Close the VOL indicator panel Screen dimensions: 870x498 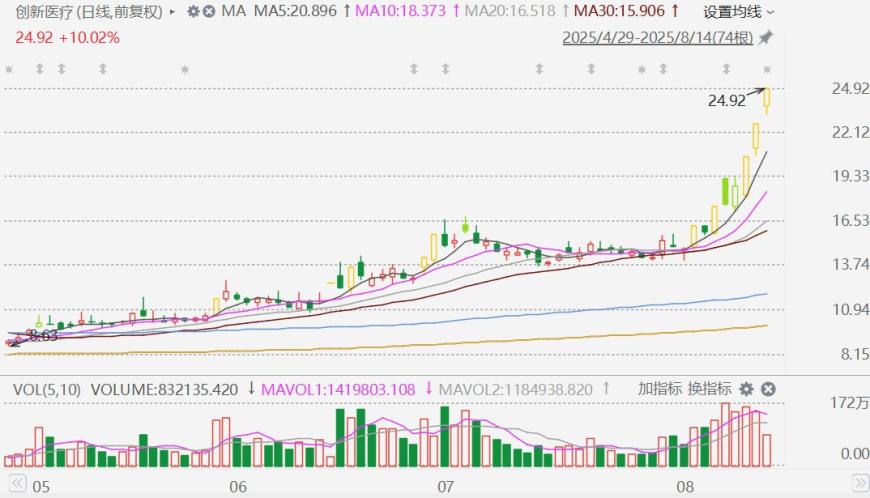tap(769, 388)
